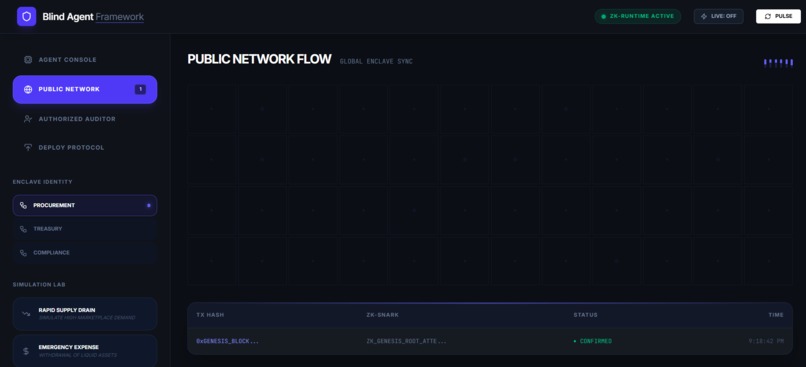
Task: Click the refresh icon in Pulse button
Action: coord(768,16)
